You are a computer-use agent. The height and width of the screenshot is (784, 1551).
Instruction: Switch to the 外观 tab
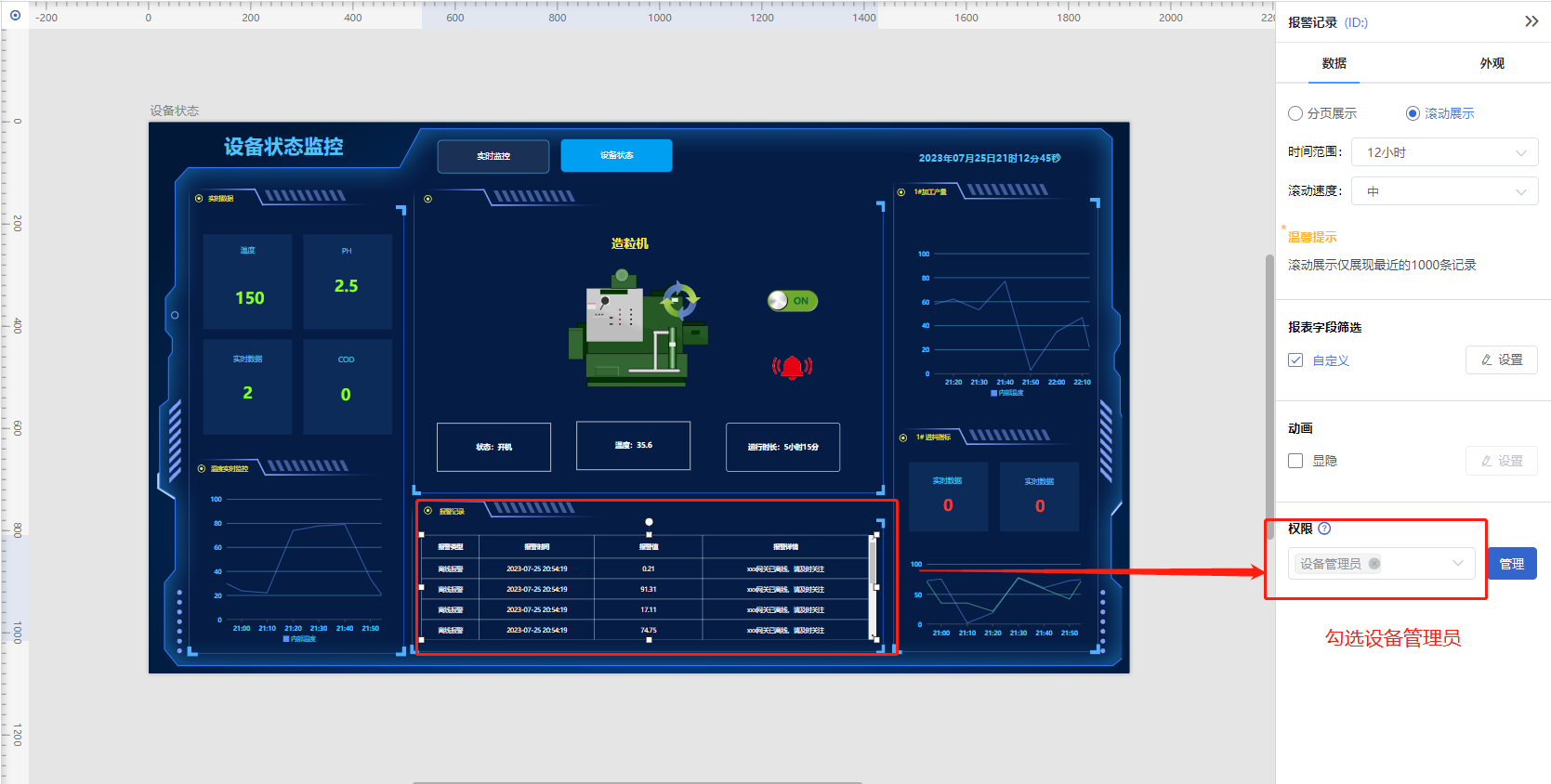(1492, 63)
